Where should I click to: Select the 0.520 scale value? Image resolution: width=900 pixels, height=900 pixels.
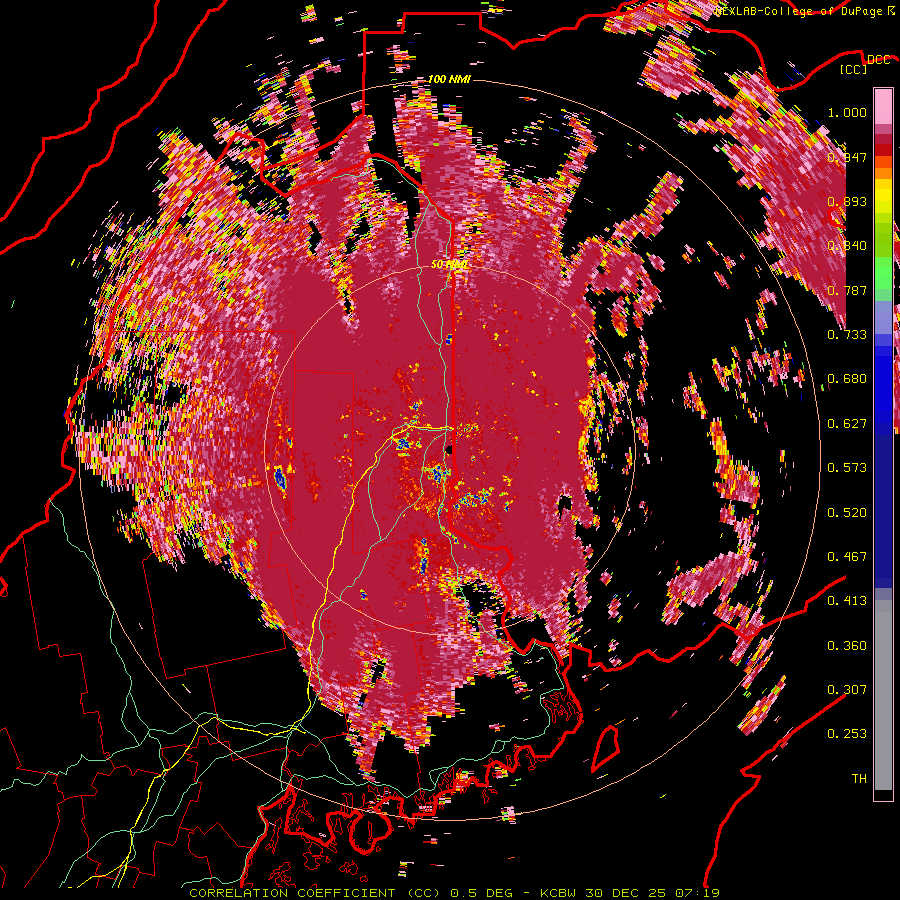point(847,513)
